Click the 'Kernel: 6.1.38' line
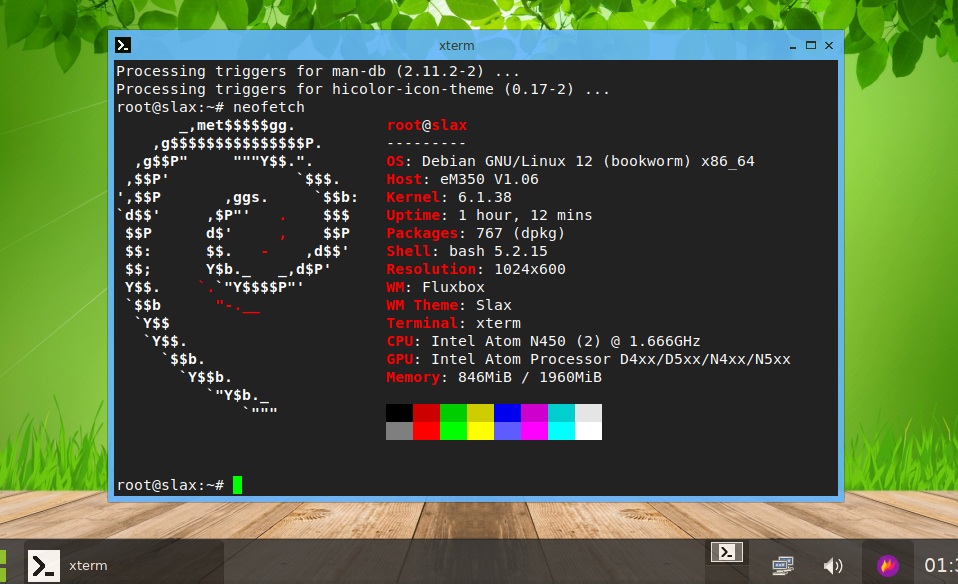 (x=449, y=197)
